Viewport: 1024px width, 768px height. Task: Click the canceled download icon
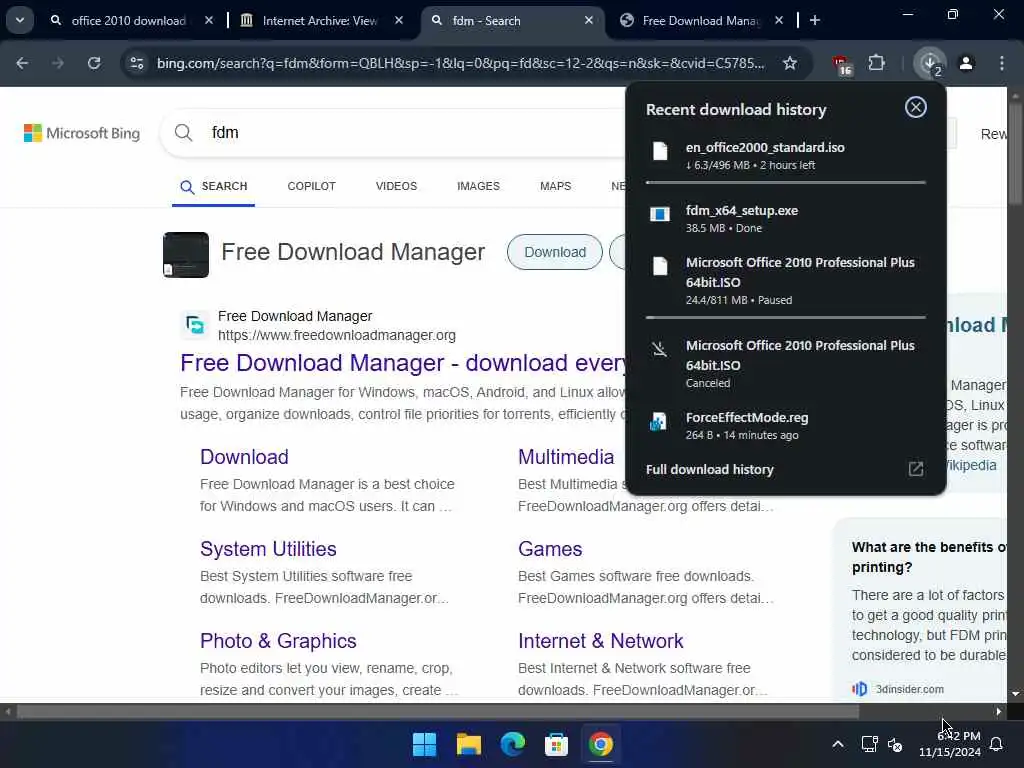coord(660,349)
